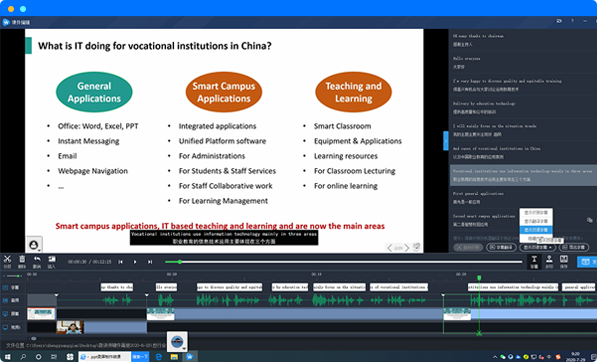Click the export subtitles button

point(574,247)
